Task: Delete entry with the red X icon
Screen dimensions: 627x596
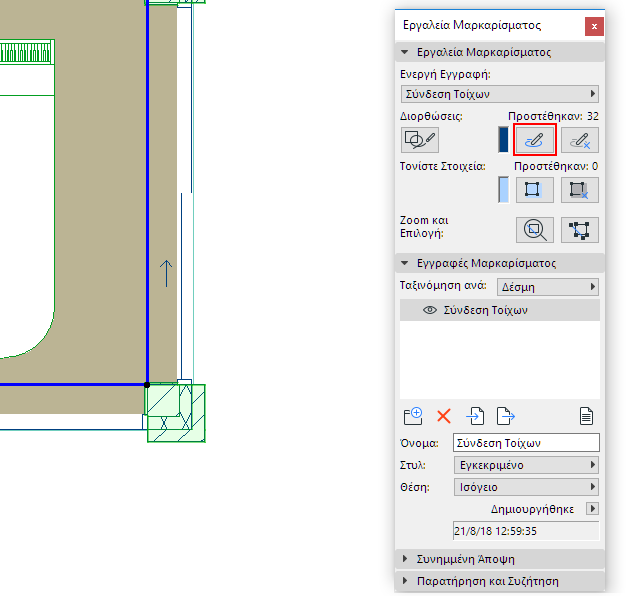Action: click(444, 416)
